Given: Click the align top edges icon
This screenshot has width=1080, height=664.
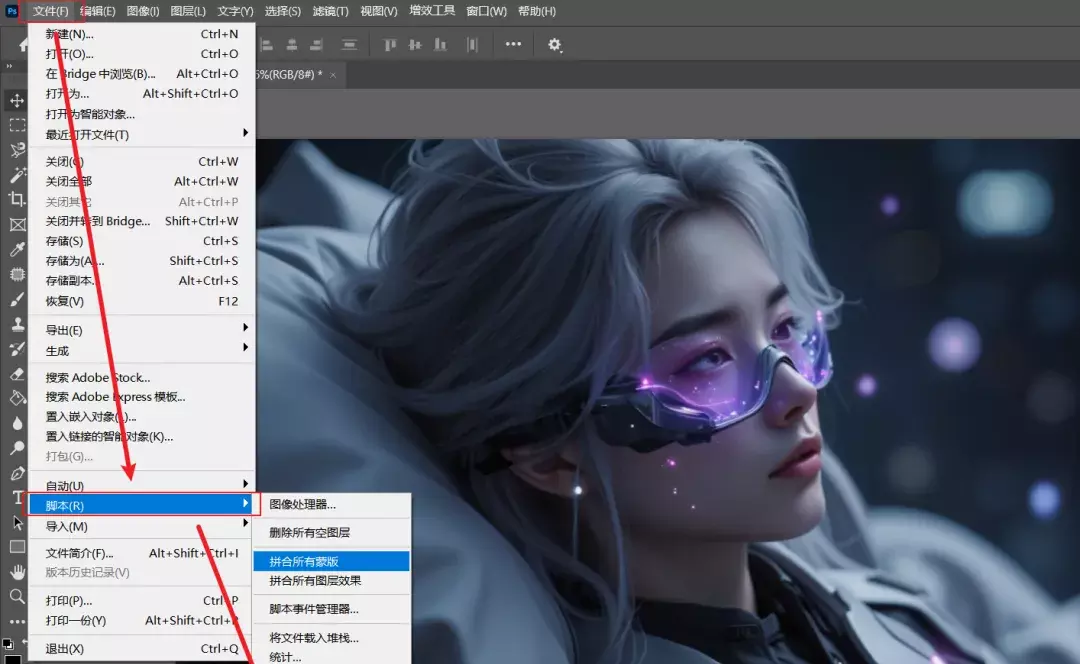Looking at the screenshot, I should [391, 45].
